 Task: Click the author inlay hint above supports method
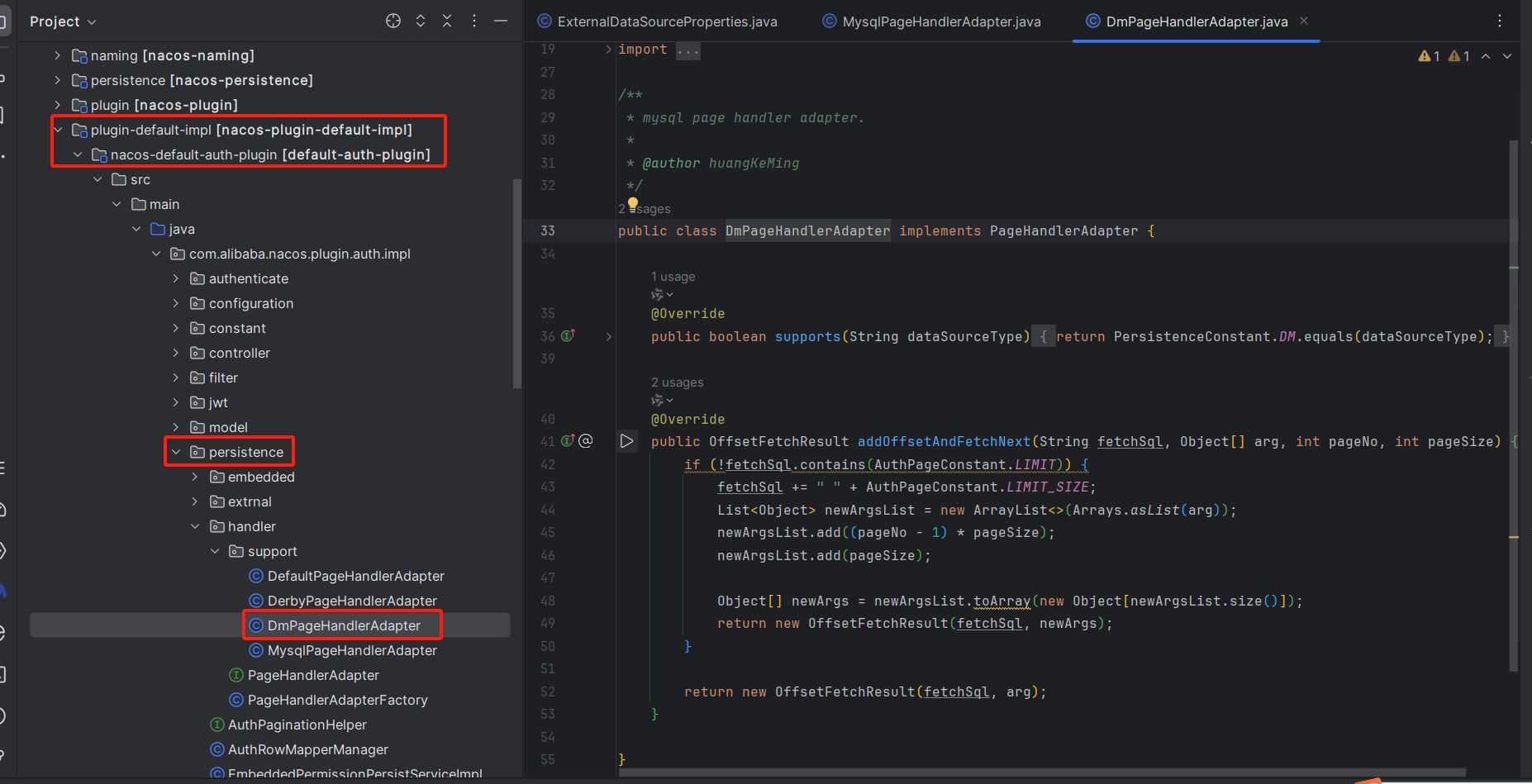pos(662,294)
